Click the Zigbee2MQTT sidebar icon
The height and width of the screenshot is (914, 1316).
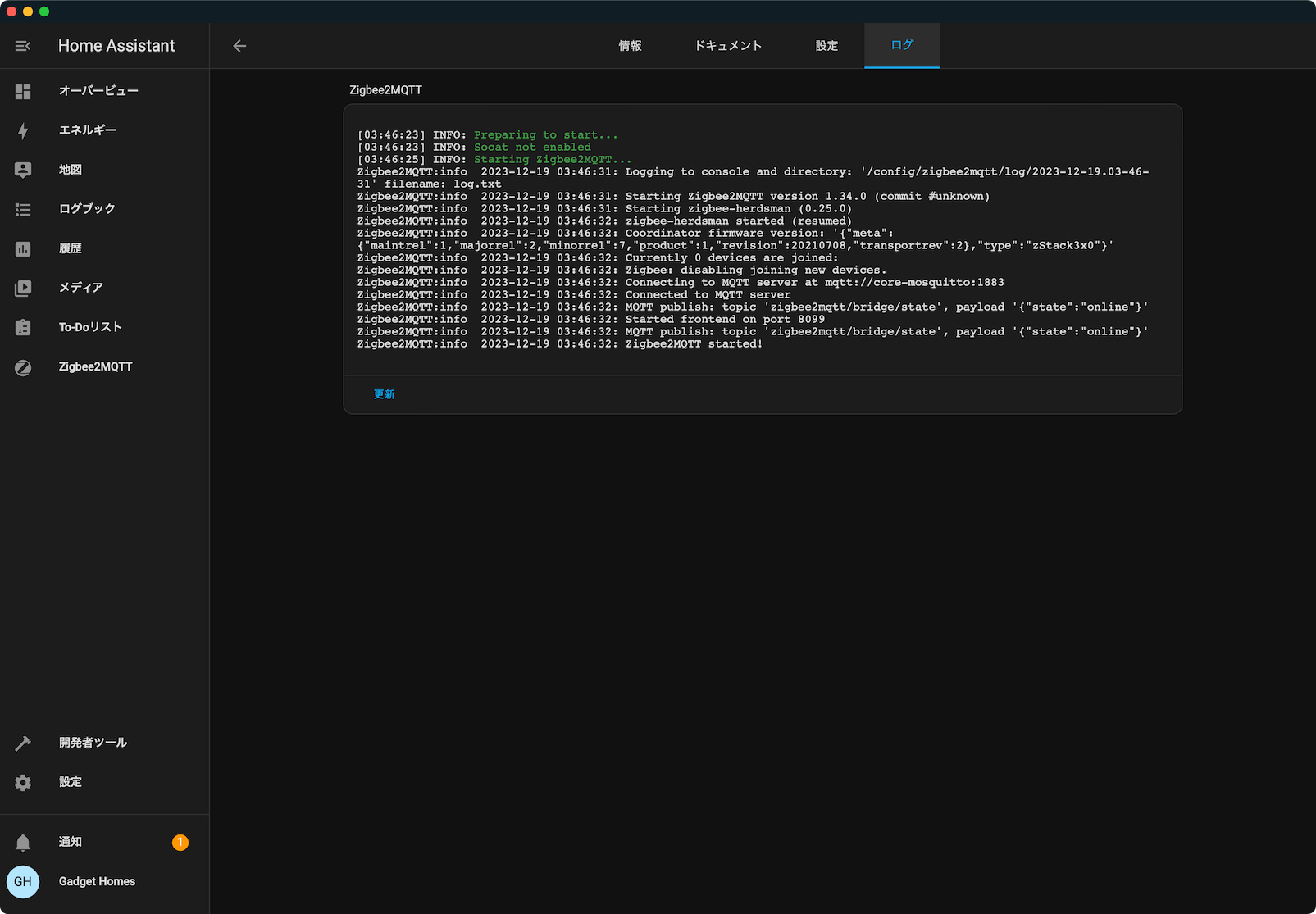pyautogui.click(x=23, y=368)
